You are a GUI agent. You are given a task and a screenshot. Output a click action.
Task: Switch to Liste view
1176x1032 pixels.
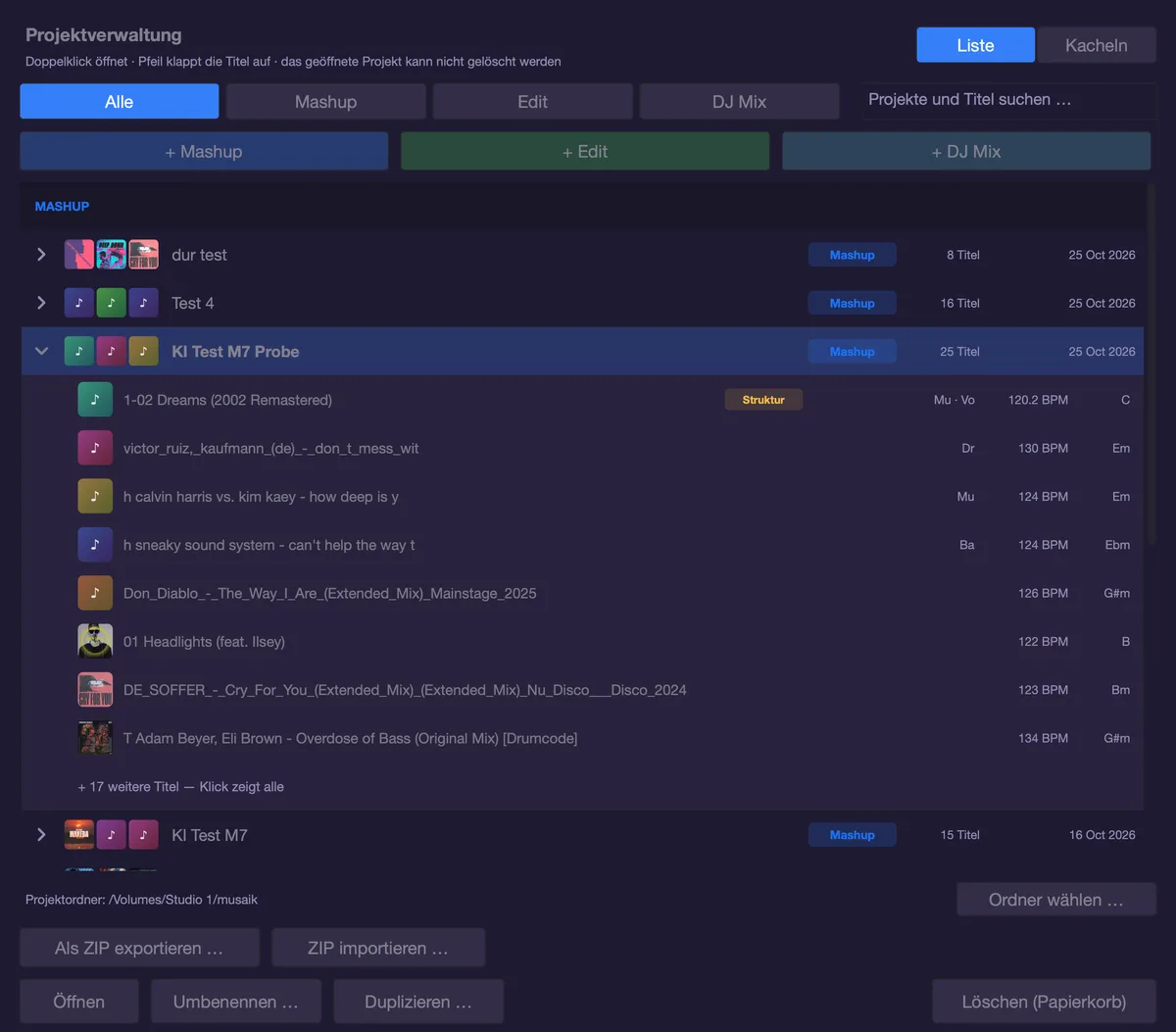pos(975,45)
